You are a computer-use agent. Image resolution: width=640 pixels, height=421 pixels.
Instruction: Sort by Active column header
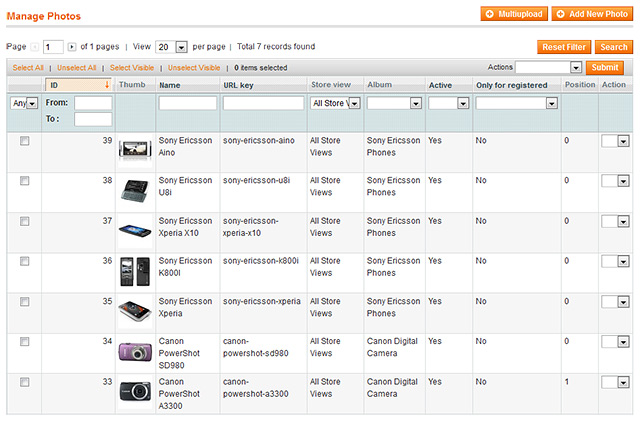point(440,85)
